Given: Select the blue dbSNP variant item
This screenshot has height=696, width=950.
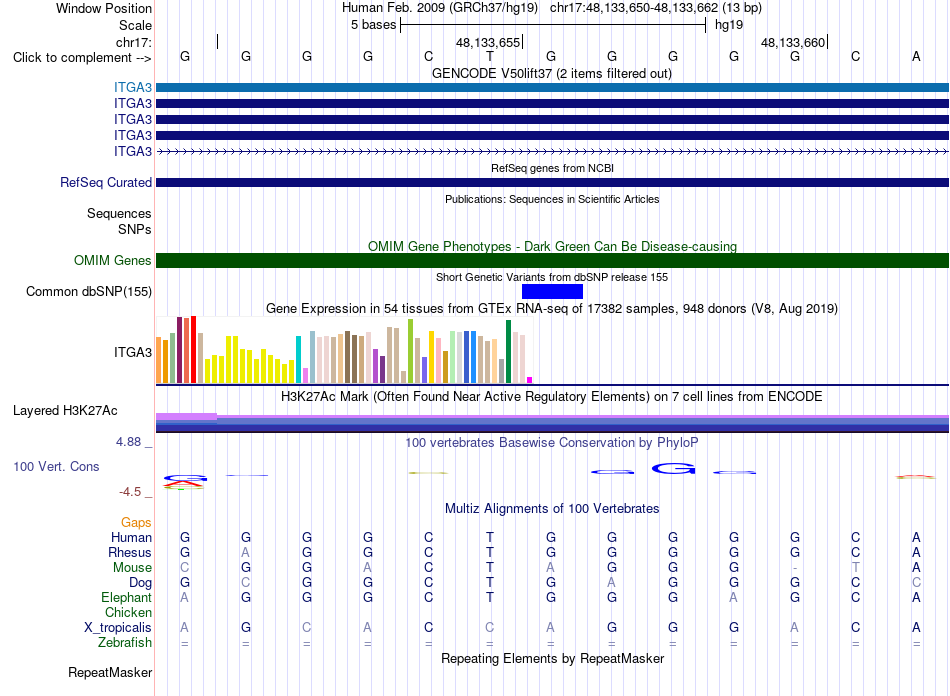Looking at the screenshot, I should pos(552,291).
